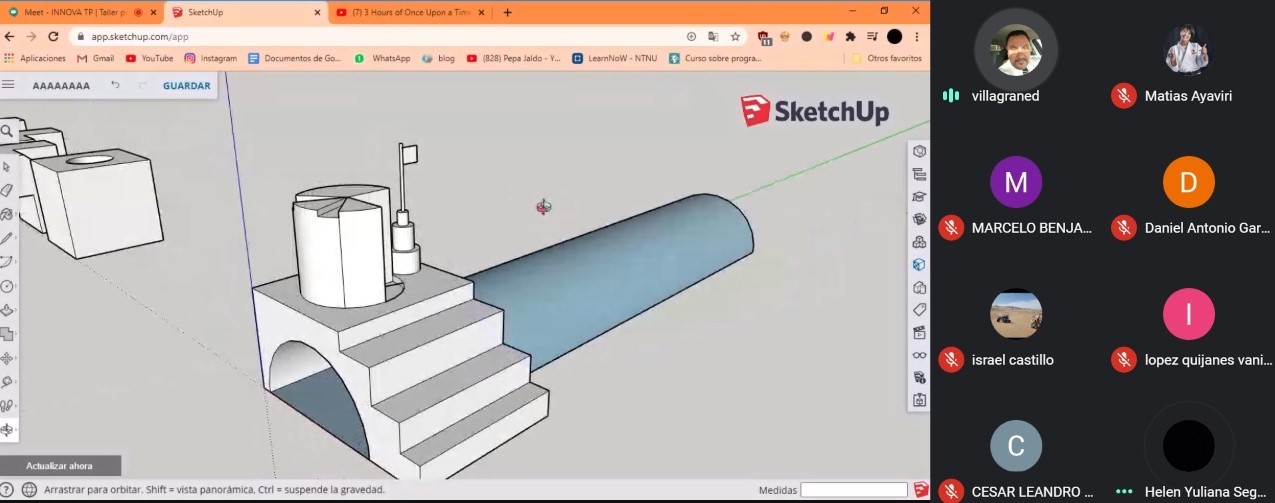The height and width of the screenshot is (503, 1275).
Task: Click the SketchUp logo next to Medidas
Action: click(920, 490)
